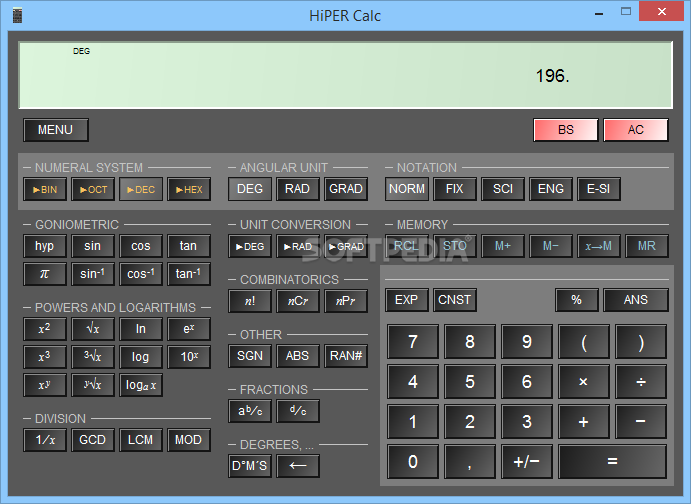Click the x squared key

click(x=45, y=329)
